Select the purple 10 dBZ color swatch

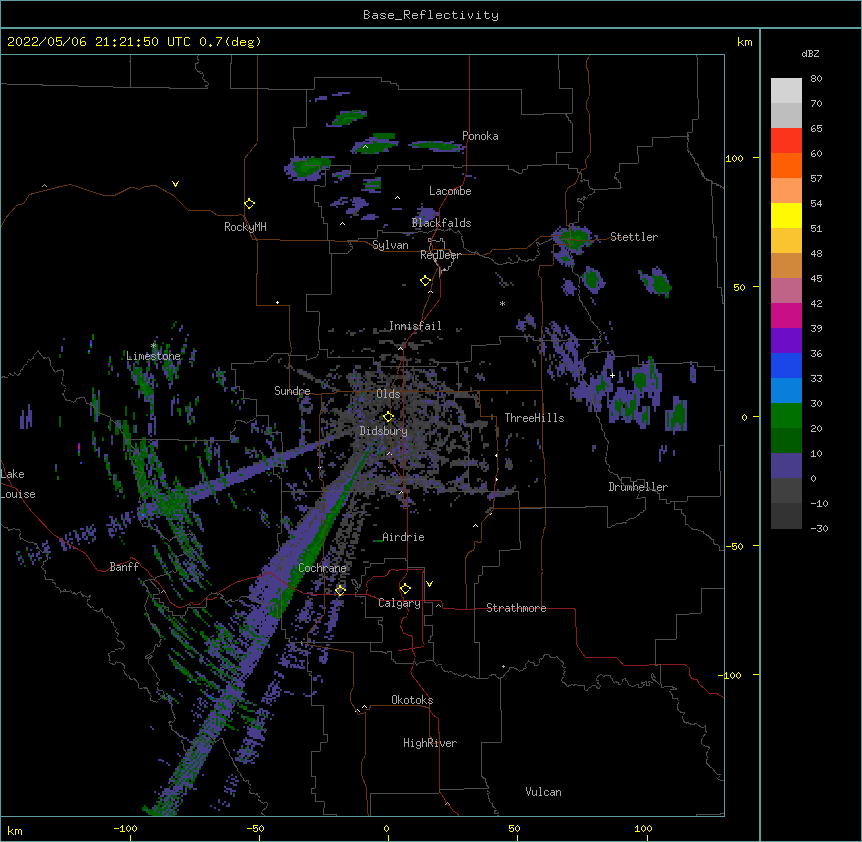786,466
